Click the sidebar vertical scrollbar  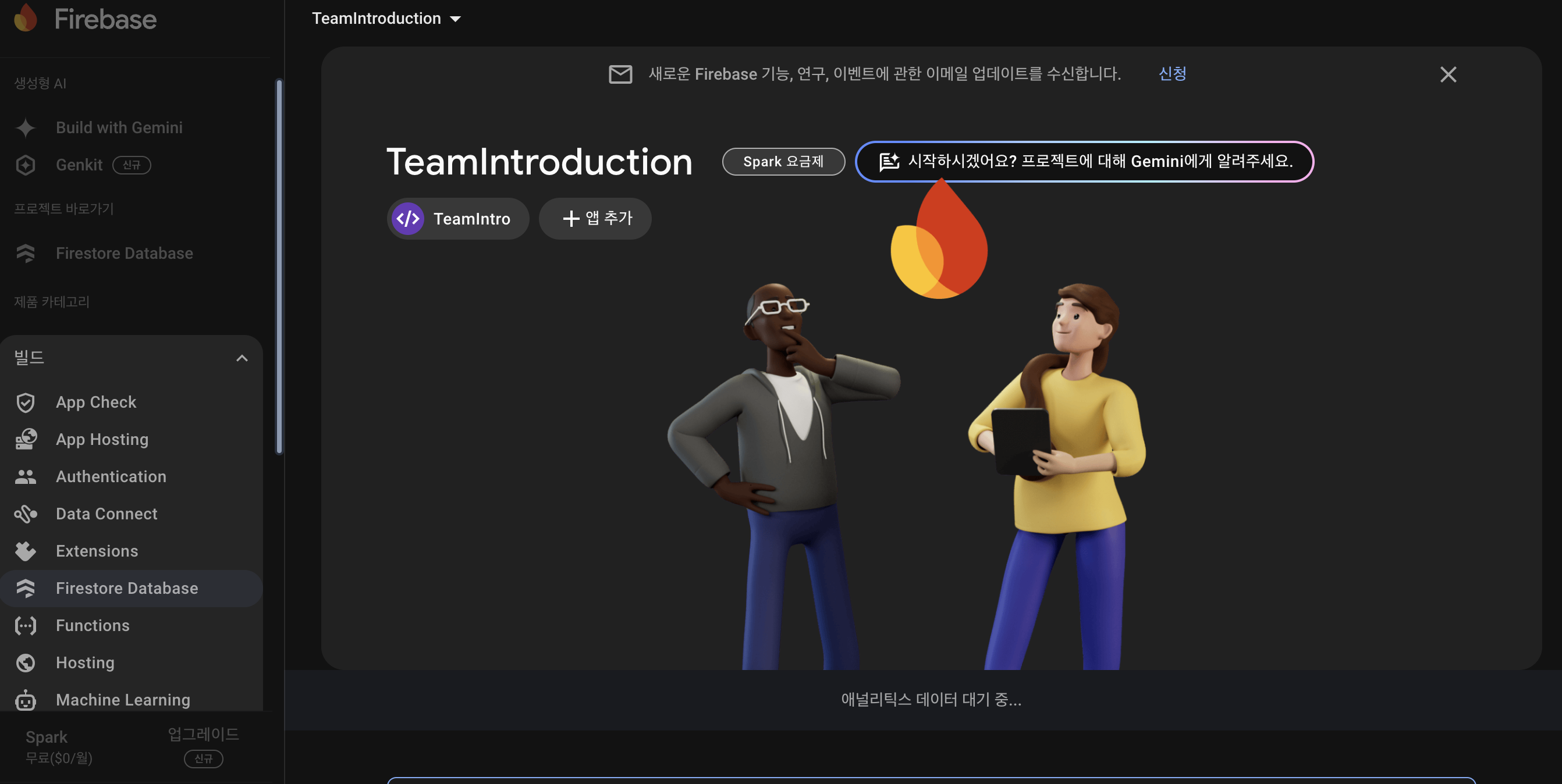279,266
